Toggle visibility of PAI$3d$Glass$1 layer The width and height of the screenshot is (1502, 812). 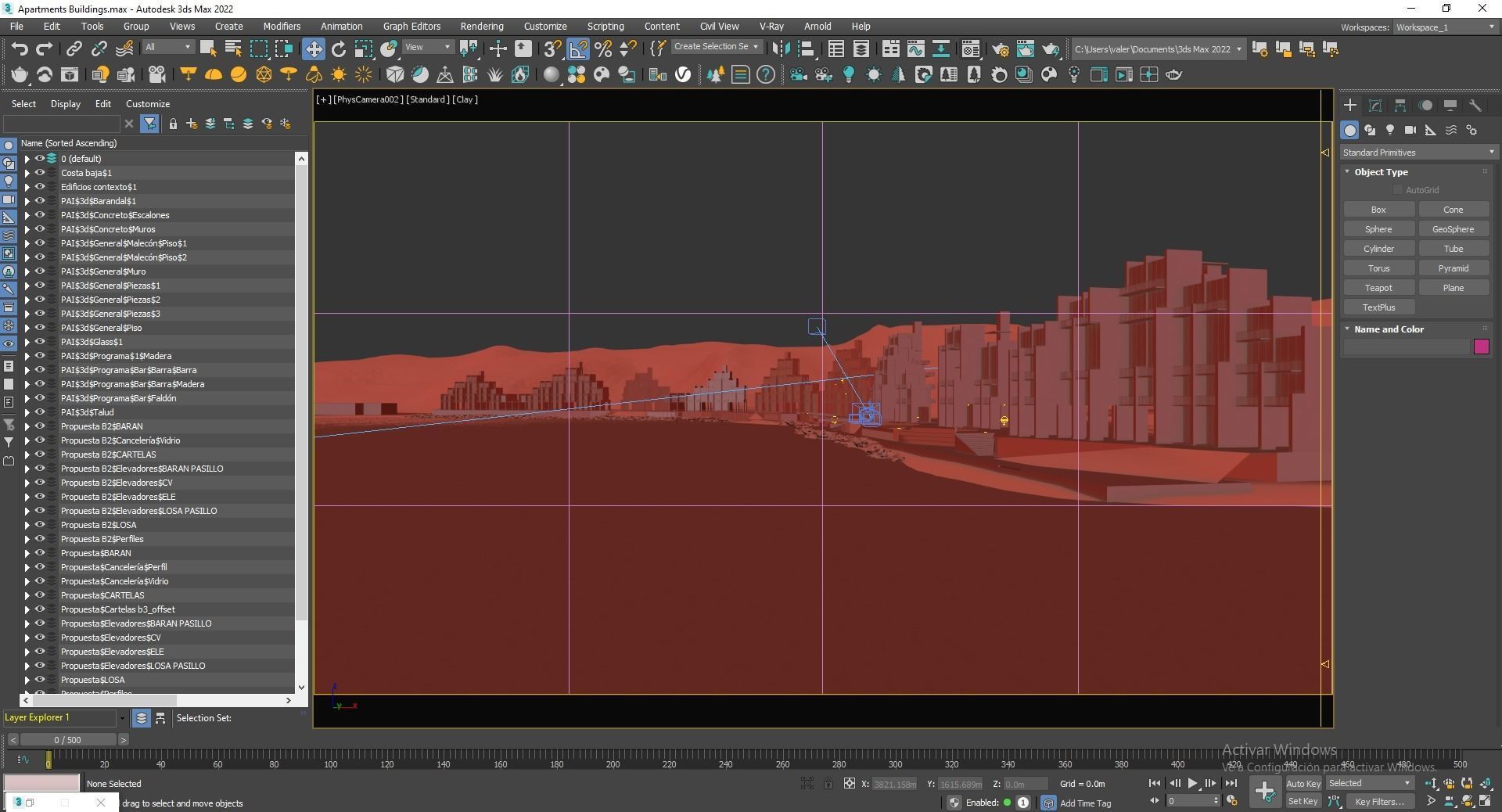pos(39,341)
